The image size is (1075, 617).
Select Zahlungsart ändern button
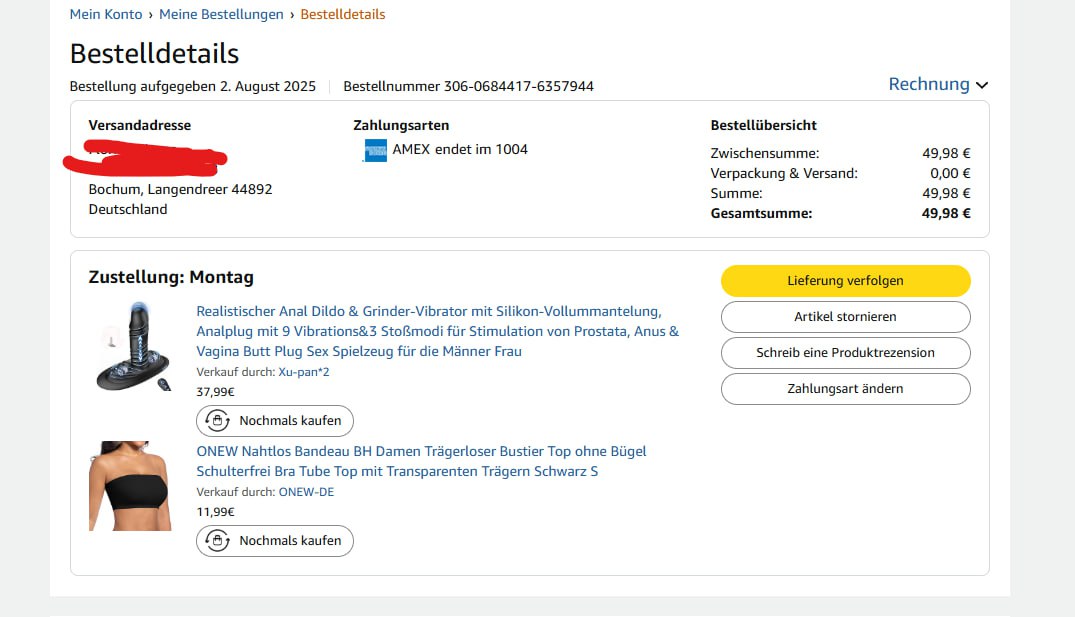pos(845,388)
